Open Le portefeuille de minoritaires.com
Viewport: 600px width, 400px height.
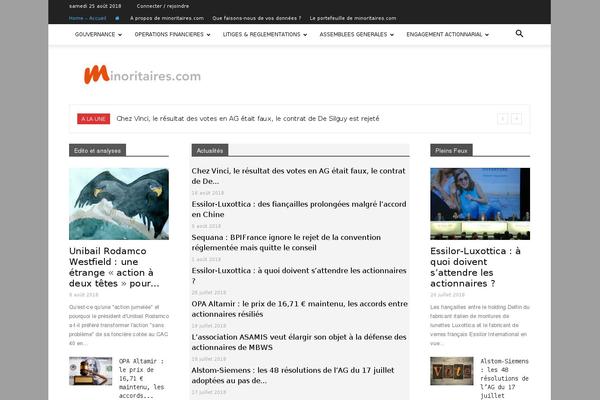[353, 18]
